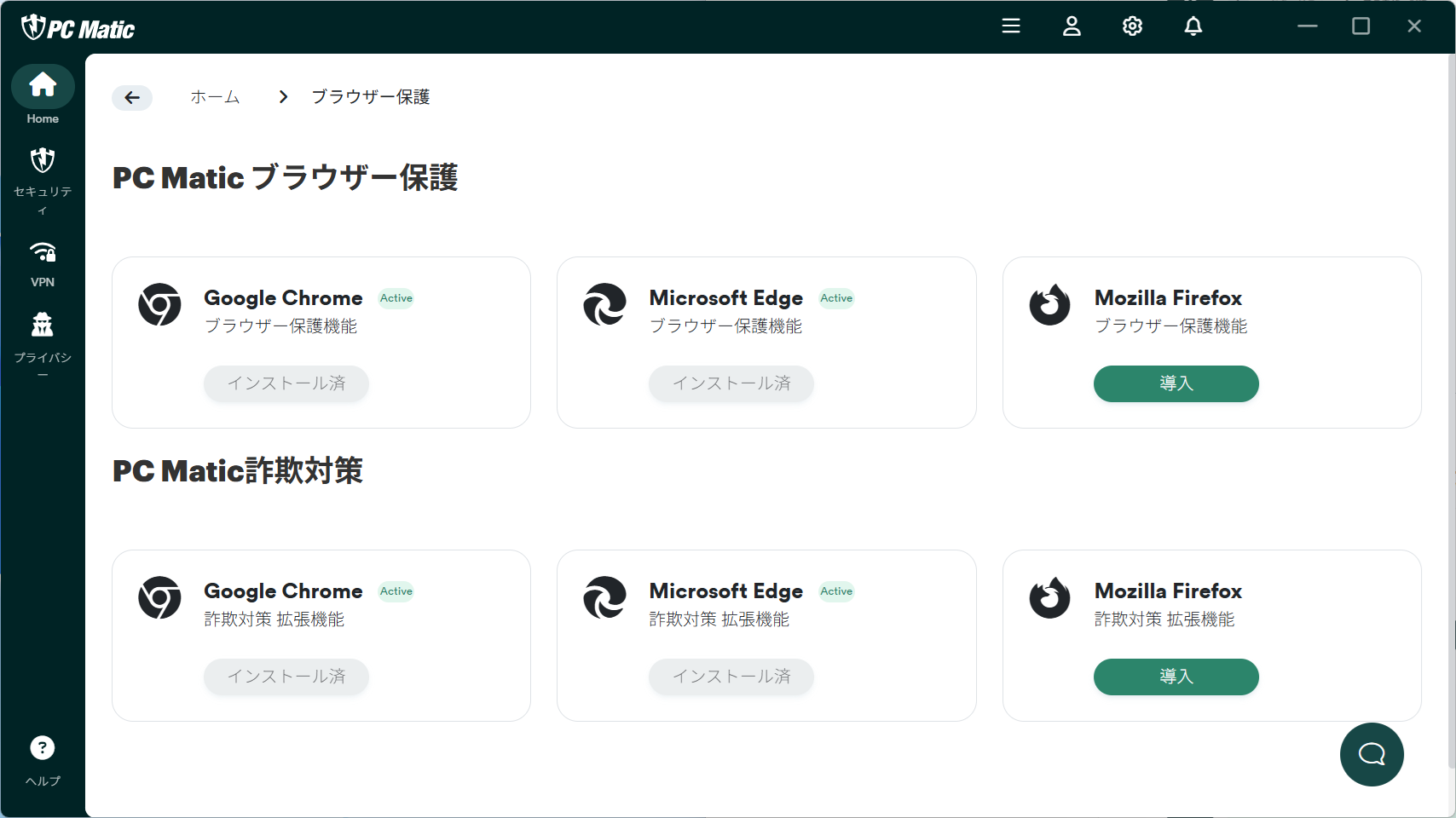Click インストール済 on Edge 詐欺対策 extension

(x=731, y=677)
